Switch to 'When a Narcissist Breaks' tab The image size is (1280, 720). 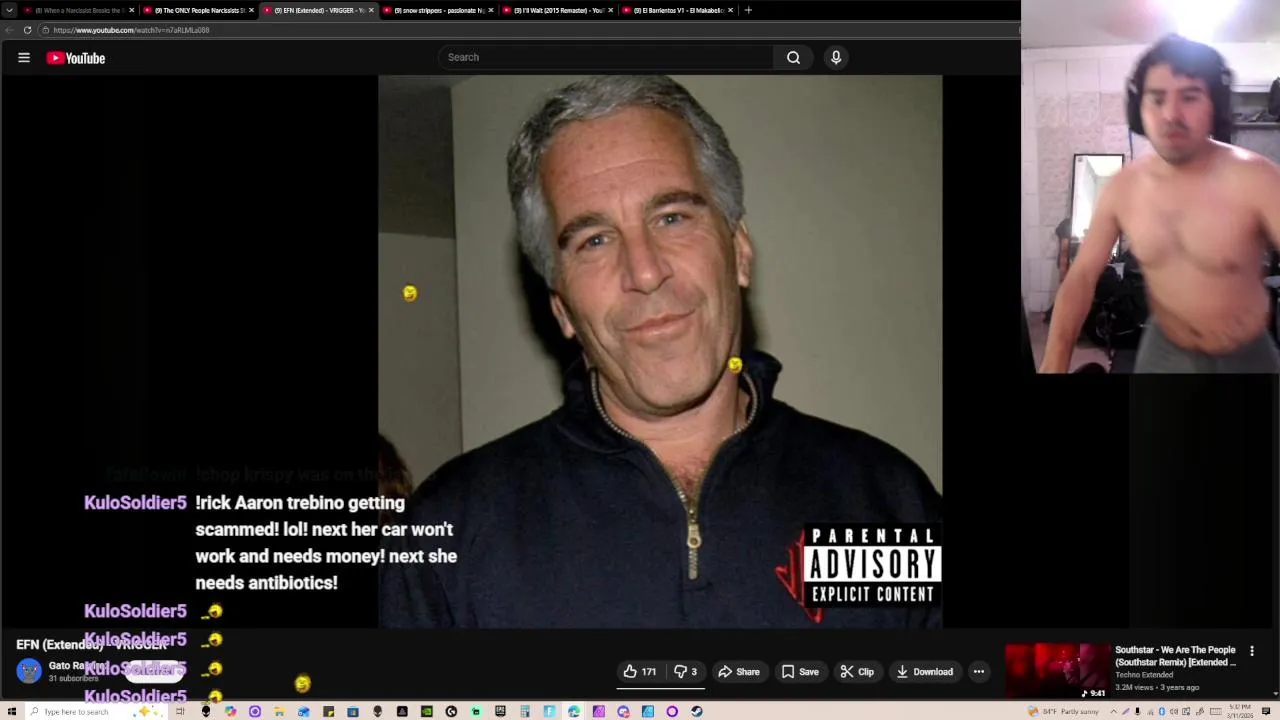[x=78, y=10]
